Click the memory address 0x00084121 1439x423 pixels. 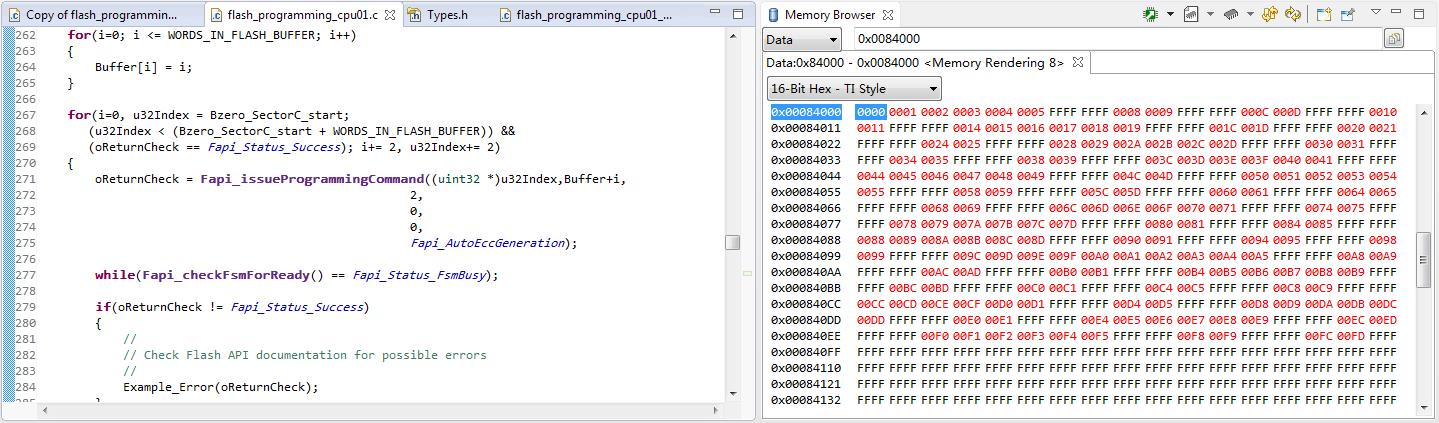[x=806, y=384]
